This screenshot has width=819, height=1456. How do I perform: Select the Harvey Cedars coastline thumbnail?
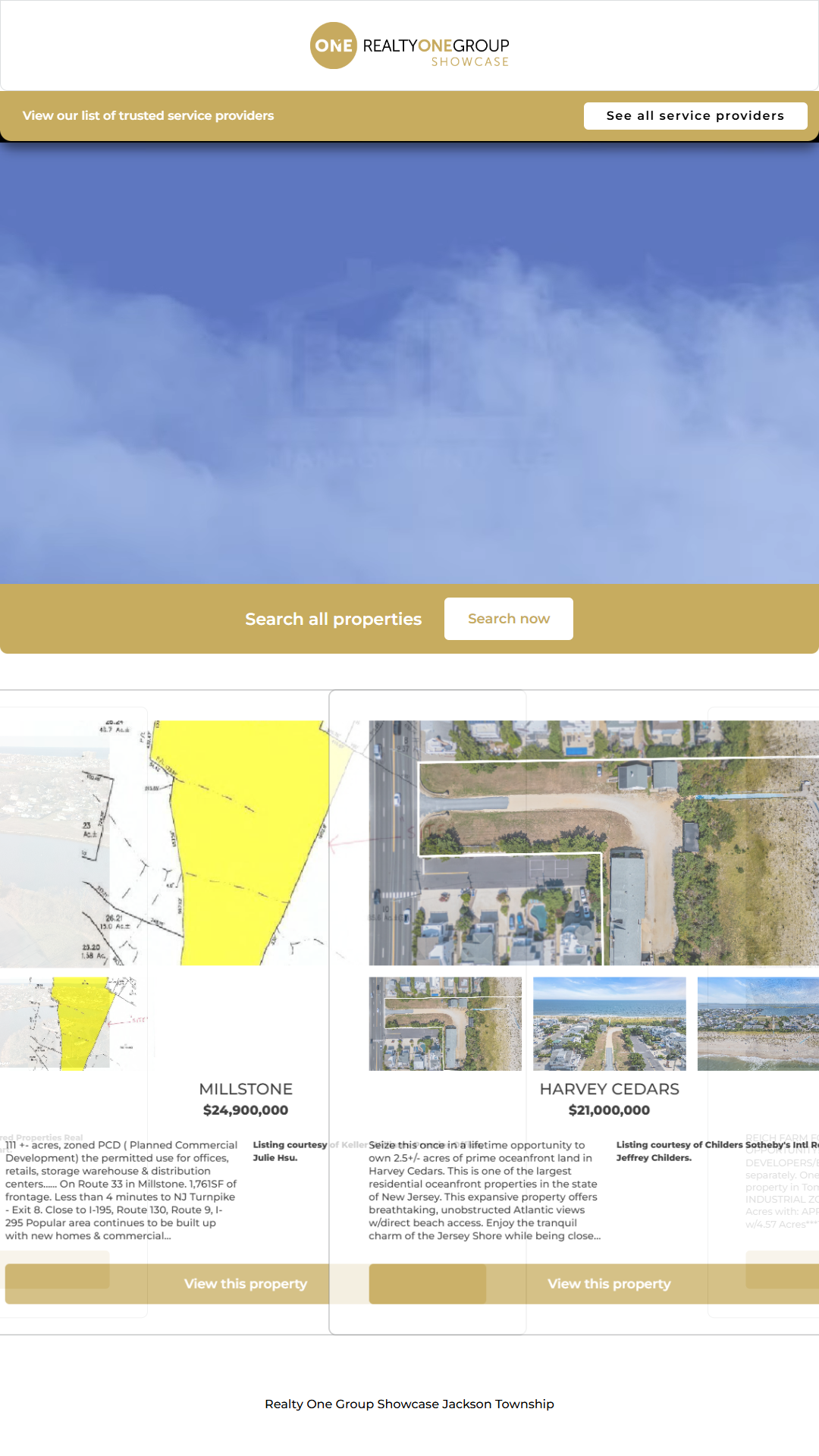point(758,1024)
